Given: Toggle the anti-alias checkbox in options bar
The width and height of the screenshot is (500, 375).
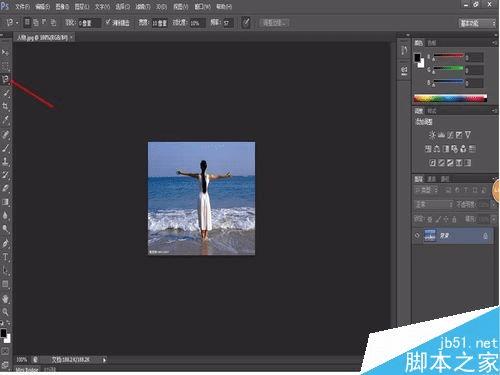Looking at the screenshot, I should (x=108, y=22).
